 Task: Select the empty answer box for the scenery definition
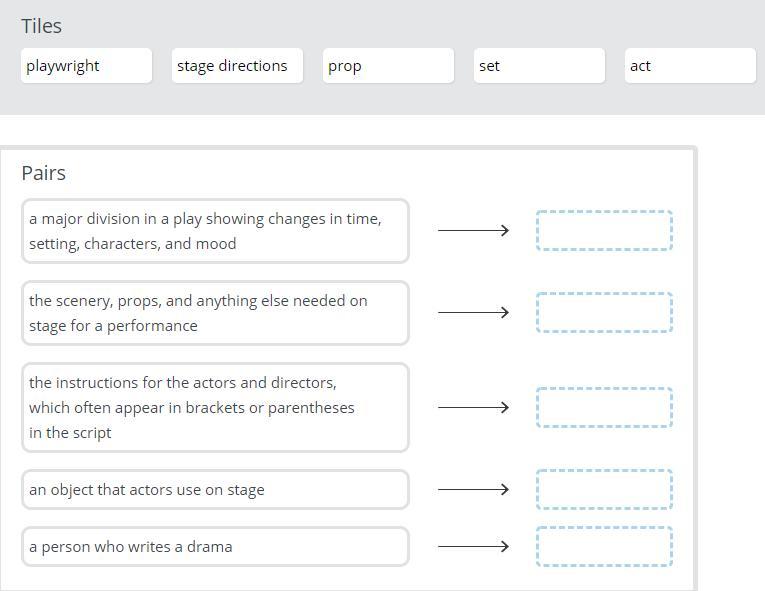pyautogui.click(x=604, y=313)
